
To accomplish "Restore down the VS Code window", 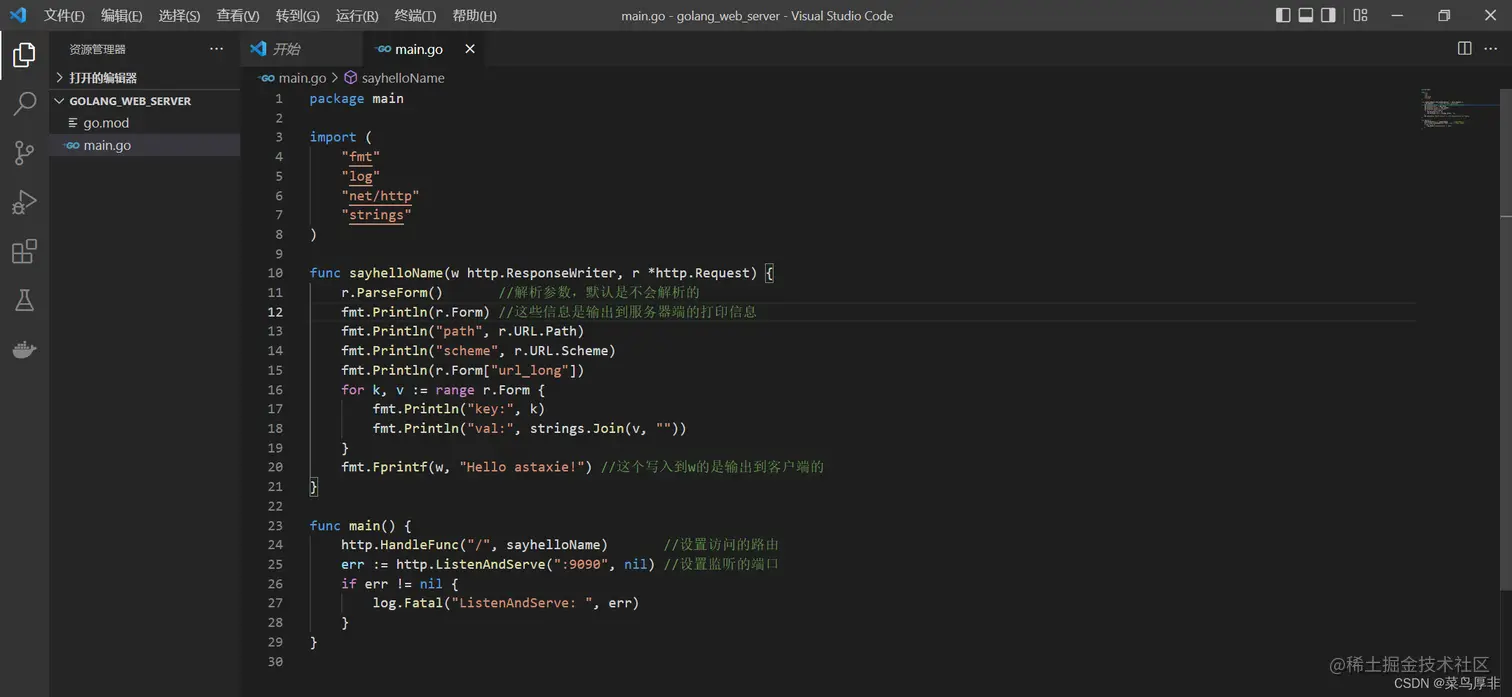I will 1444,15.
